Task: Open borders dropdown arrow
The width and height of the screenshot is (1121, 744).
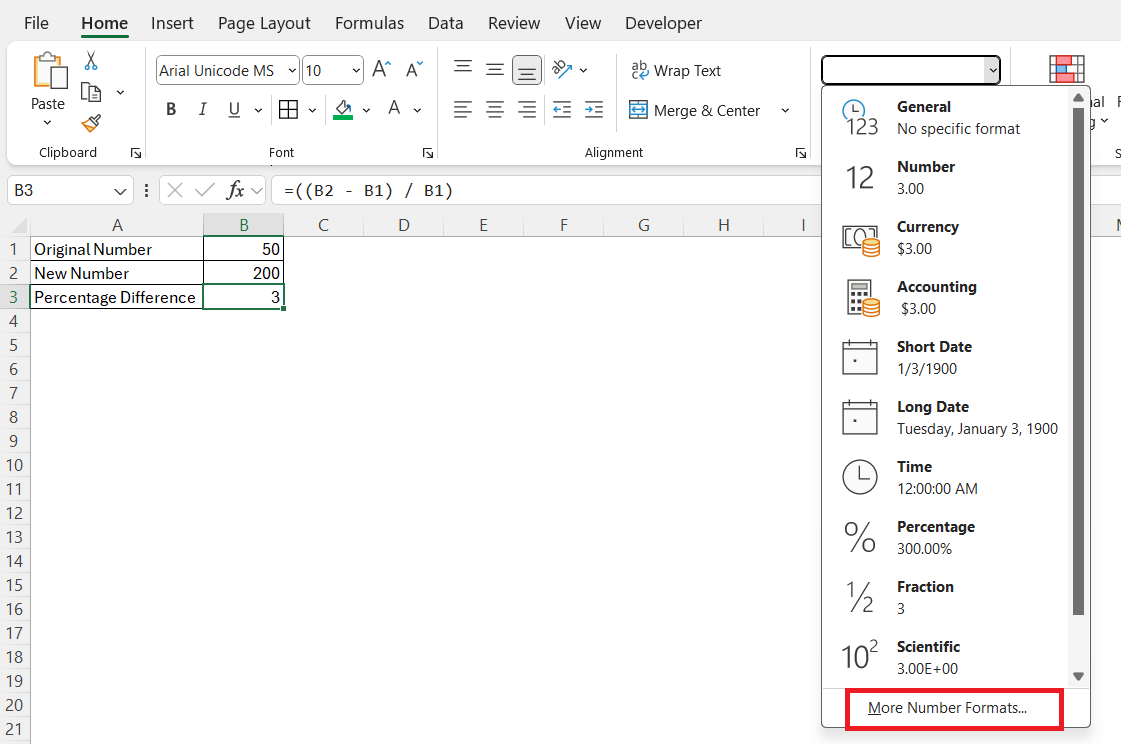Action: pyautogui.click(x=312, y=110)
